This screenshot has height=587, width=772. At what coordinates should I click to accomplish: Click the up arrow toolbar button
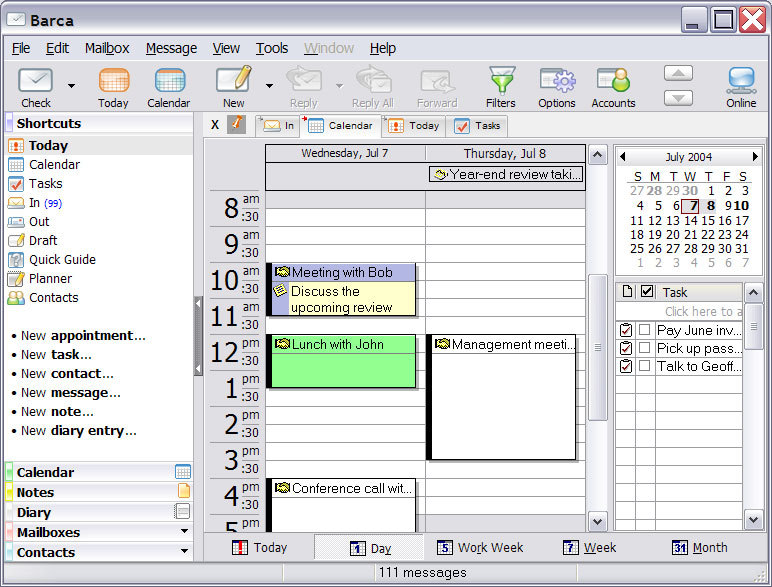[678, 73]
